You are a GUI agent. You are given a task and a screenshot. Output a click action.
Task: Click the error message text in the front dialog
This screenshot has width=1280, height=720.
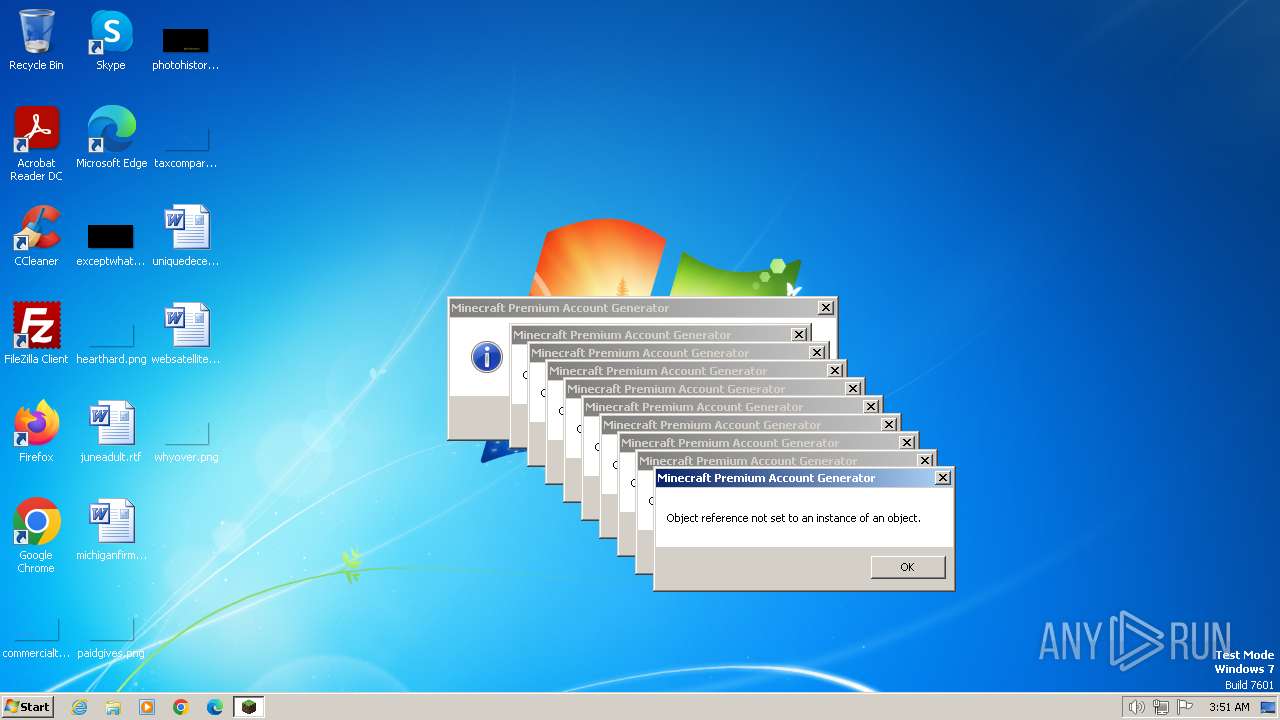tap(793, 518)
